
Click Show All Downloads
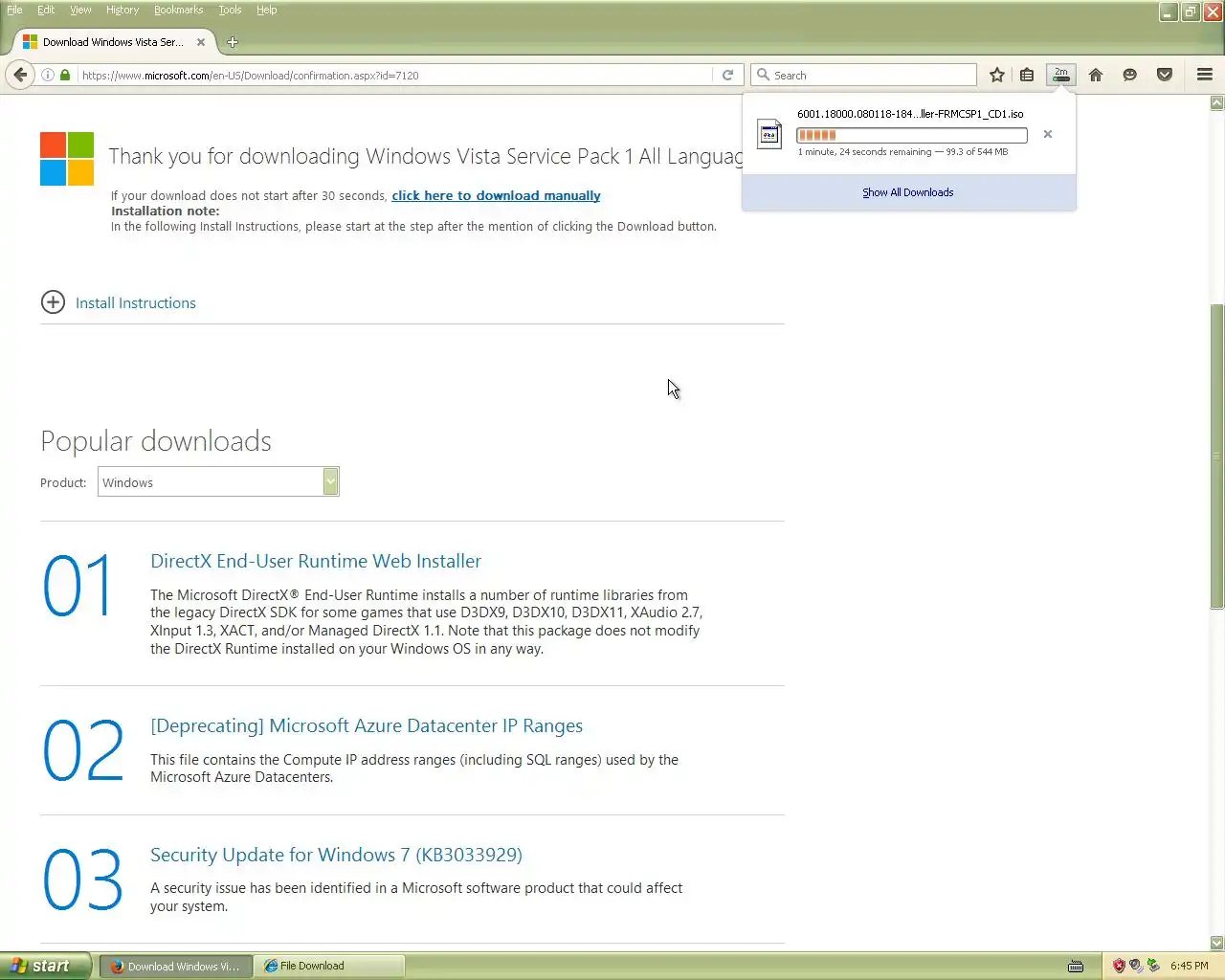click(x=908, y=192)
